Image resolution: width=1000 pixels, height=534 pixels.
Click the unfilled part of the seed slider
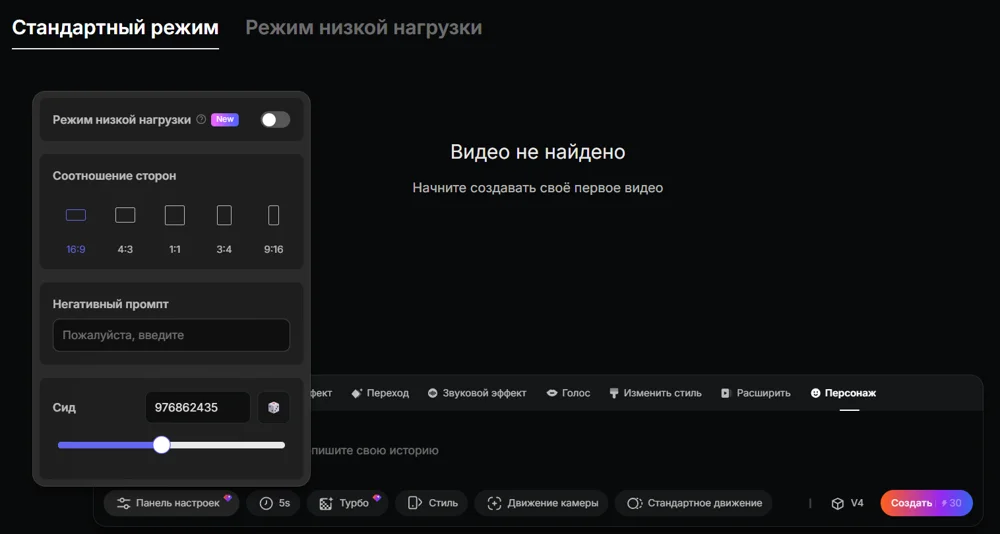pos(227,445)
